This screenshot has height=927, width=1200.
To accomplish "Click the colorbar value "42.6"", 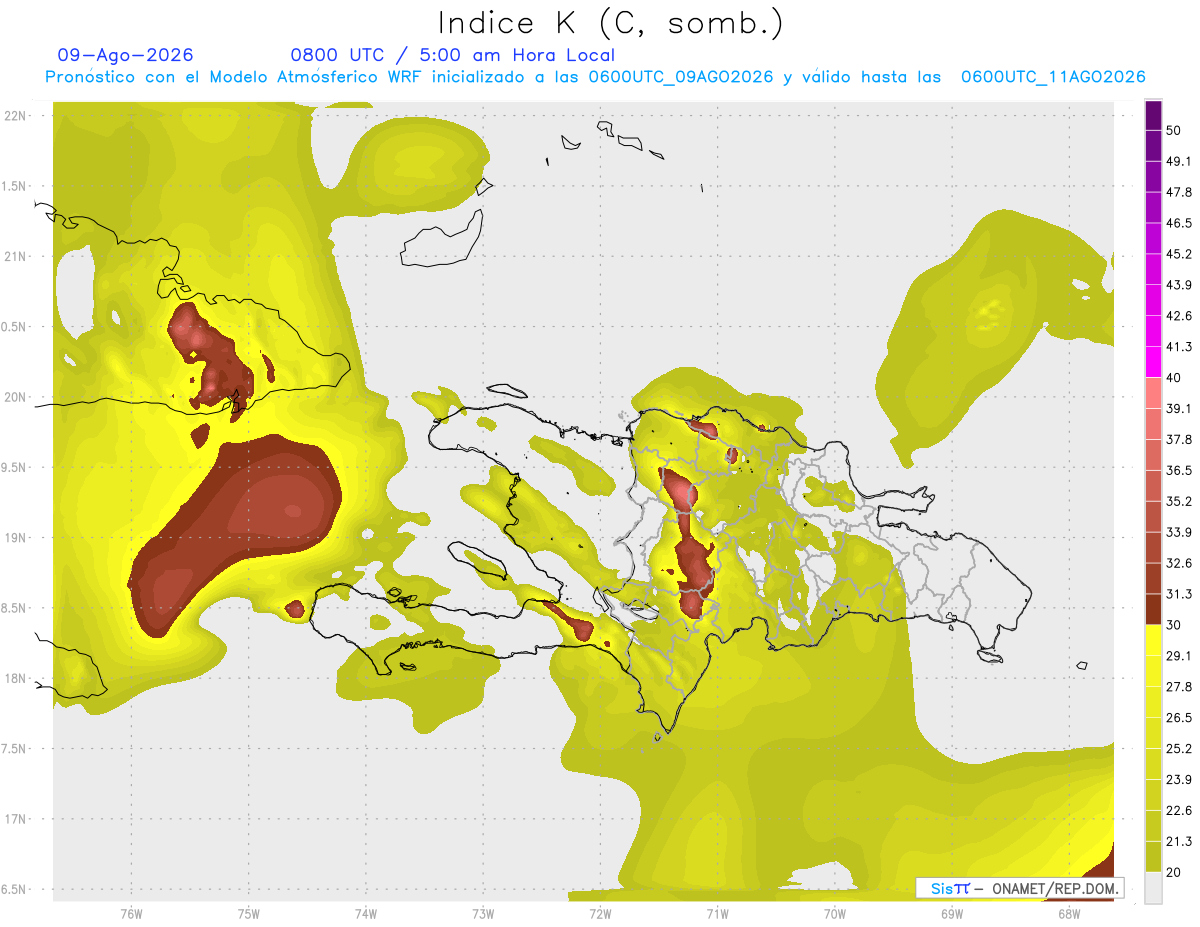I will (1179, 316).
